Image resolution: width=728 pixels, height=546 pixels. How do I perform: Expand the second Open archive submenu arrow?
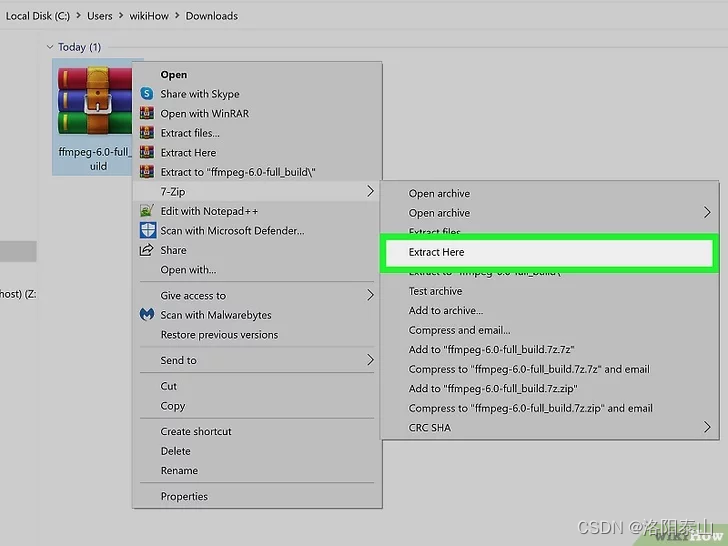707,213
